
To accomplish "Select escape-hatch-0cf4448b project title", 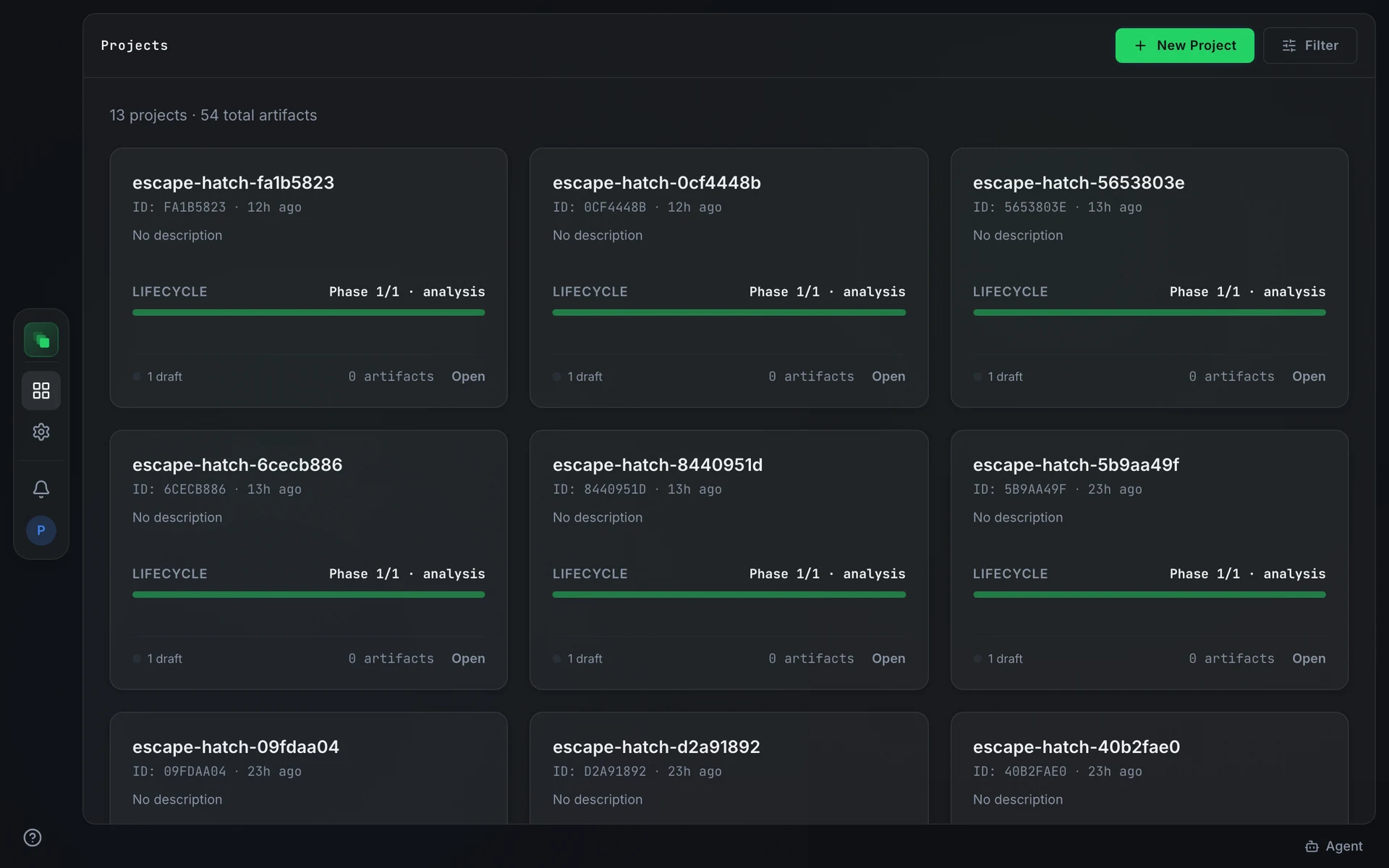I will pos(656,182).
